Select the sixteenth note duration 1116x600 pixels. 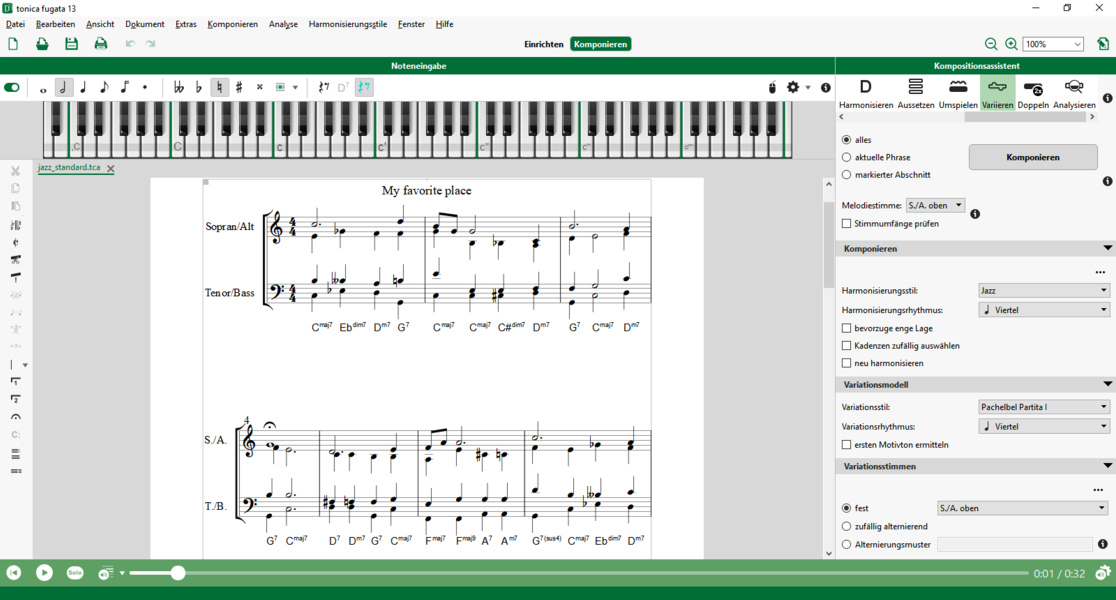[125, 88]
